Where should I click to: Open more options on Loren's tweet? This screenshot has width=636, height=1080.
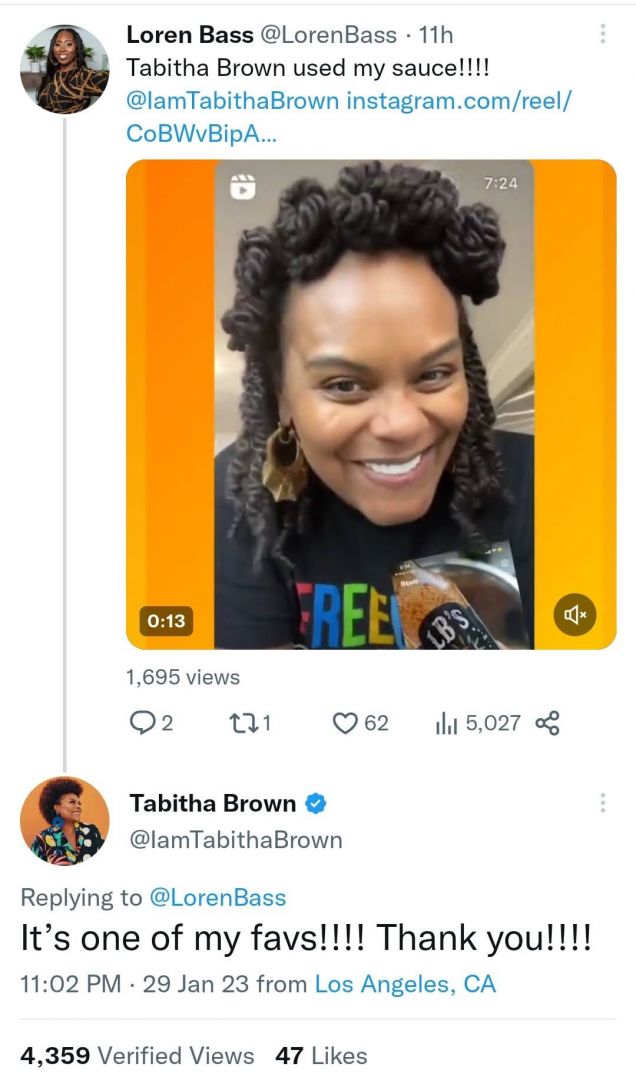[x=602, y=35]
